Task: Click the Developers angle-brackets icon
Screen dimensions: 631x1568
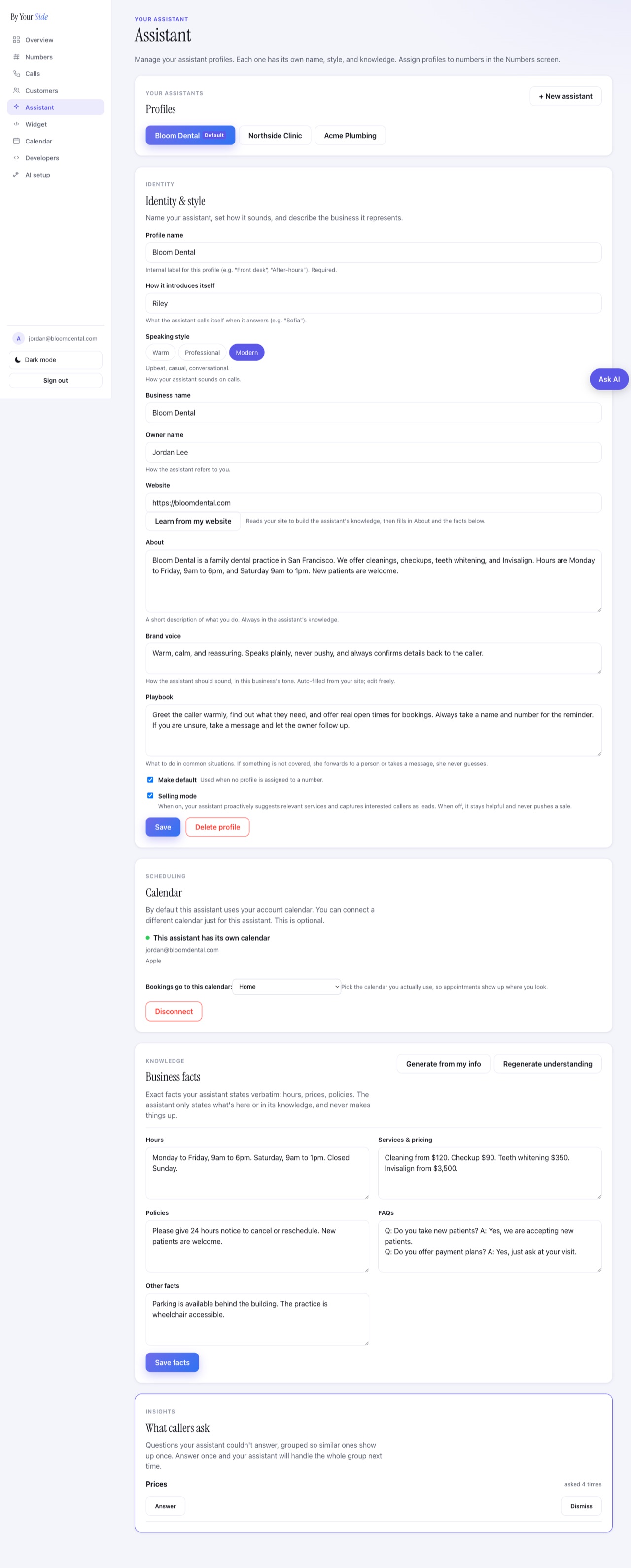Action: click(16, 158)
